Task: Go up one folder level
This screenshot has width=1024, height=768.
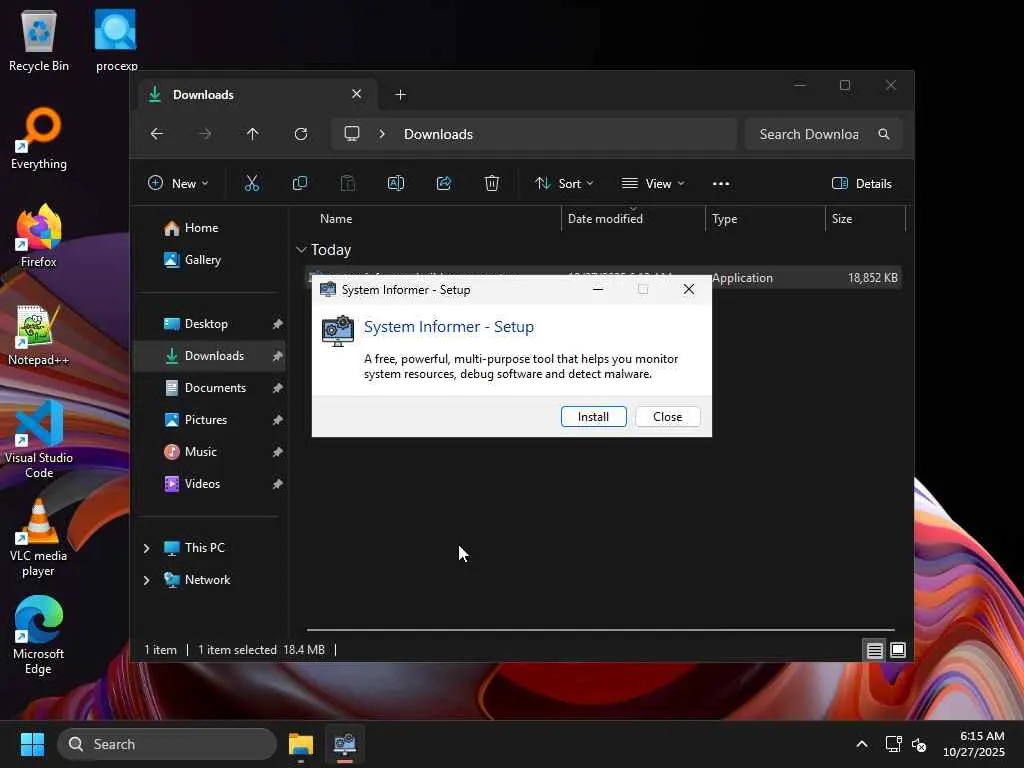Action: coord(253,134)
